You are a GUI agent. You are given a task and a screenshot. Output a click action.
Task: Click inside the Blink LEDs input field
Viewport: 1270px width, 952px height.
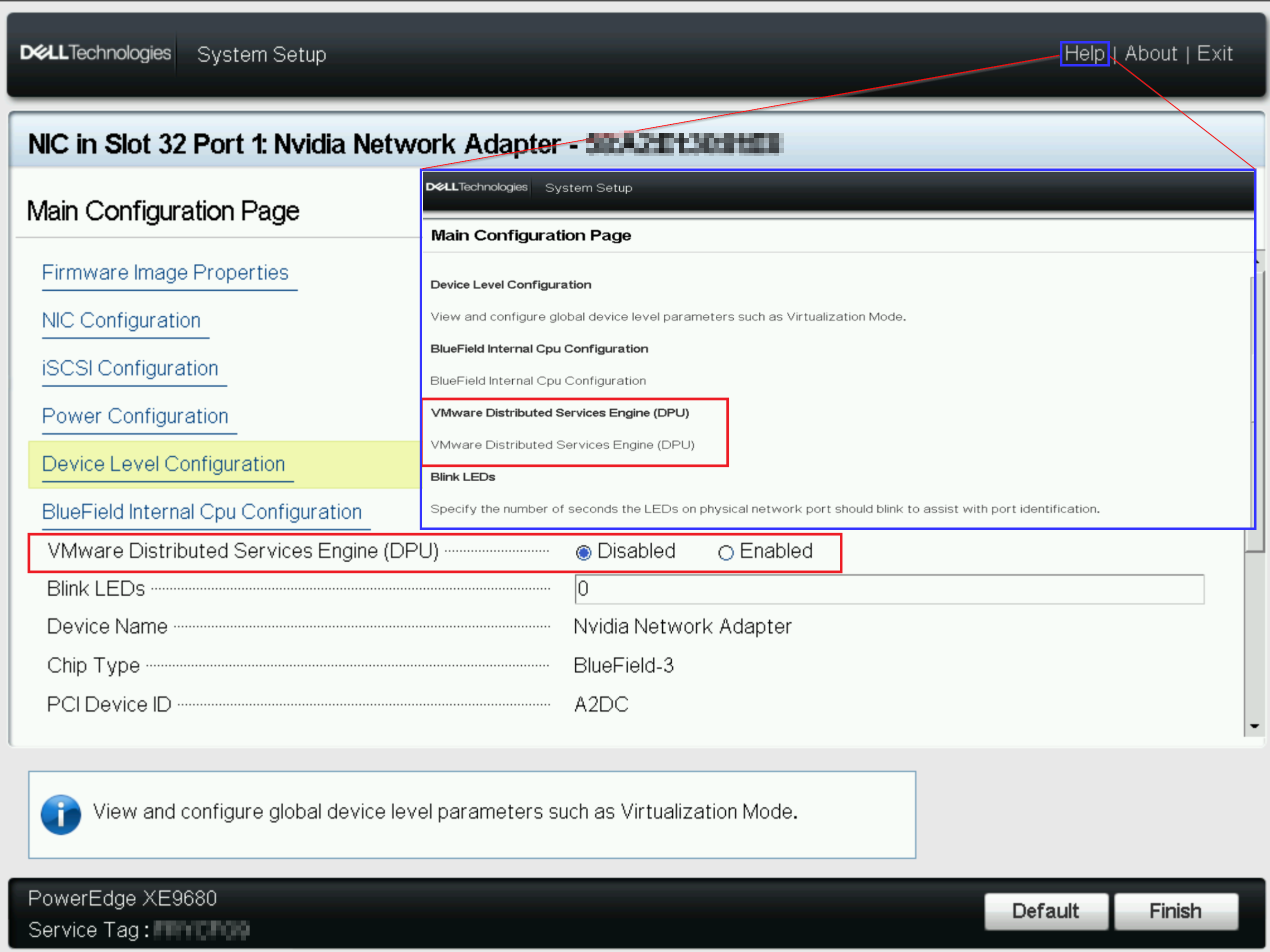point(889,589)
